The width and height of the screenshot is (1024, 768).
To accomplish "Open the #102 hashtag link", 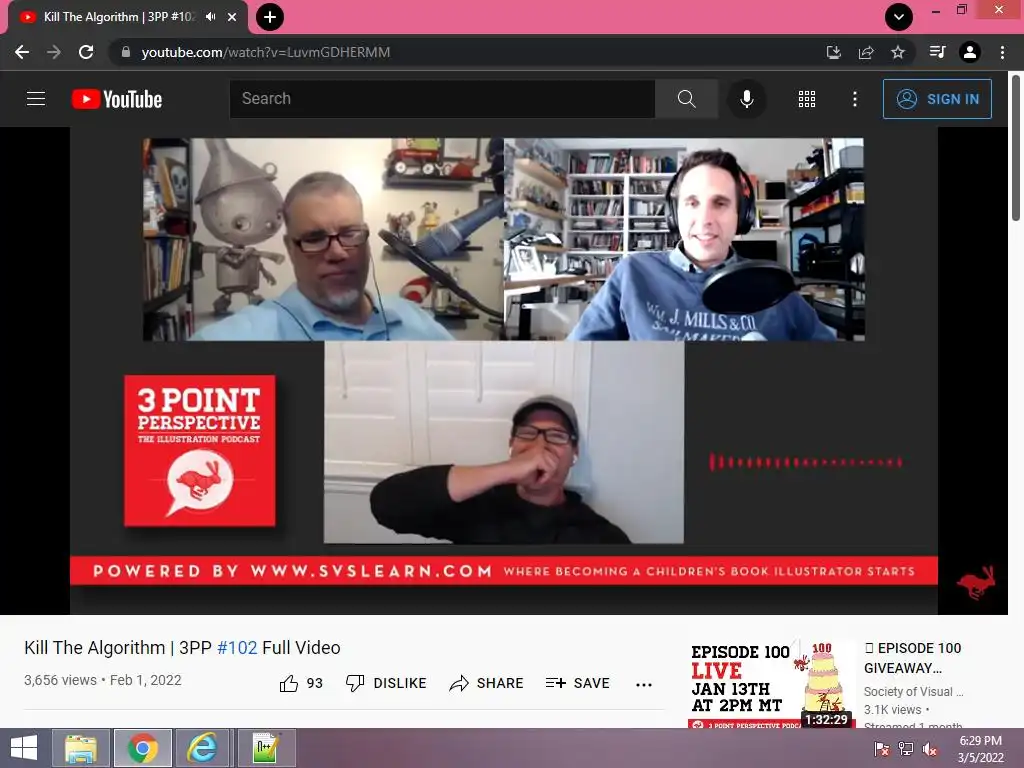I will pos(237,647).
